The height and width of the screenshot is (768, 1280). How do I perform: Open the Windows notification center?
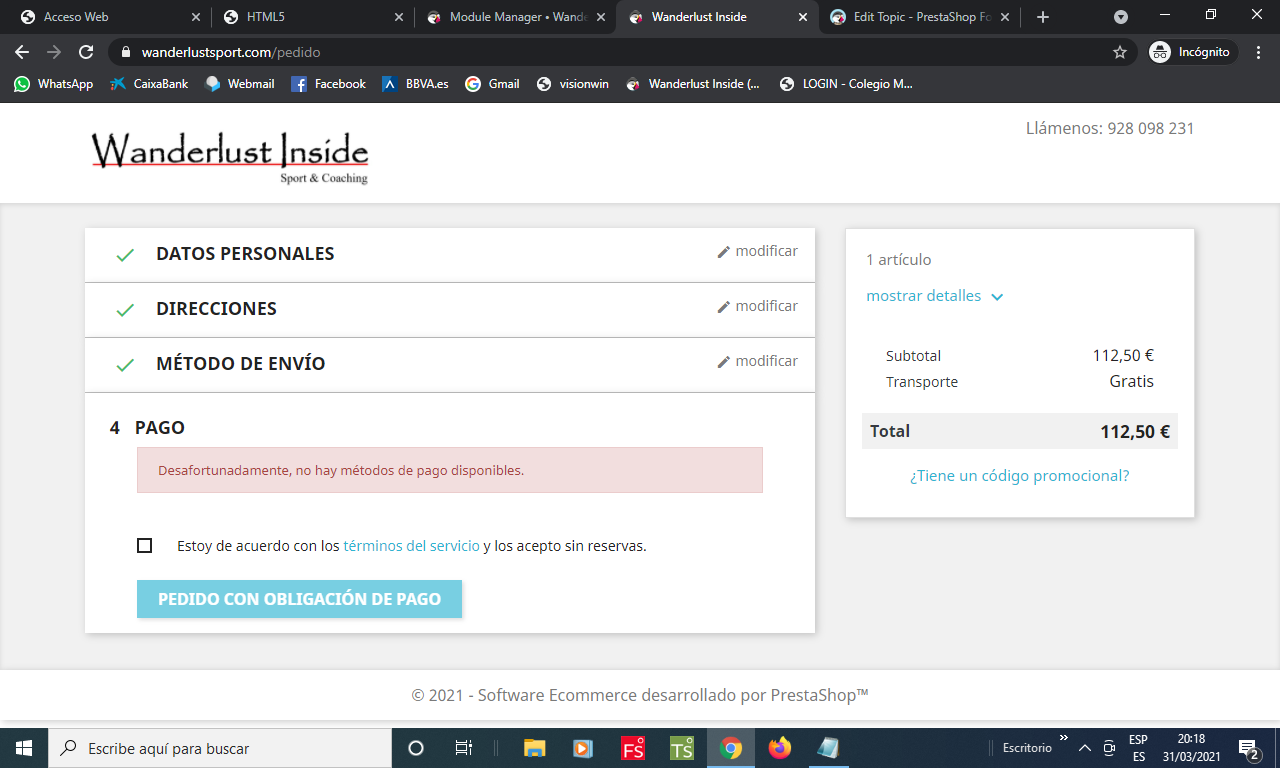click(1249, 748)
